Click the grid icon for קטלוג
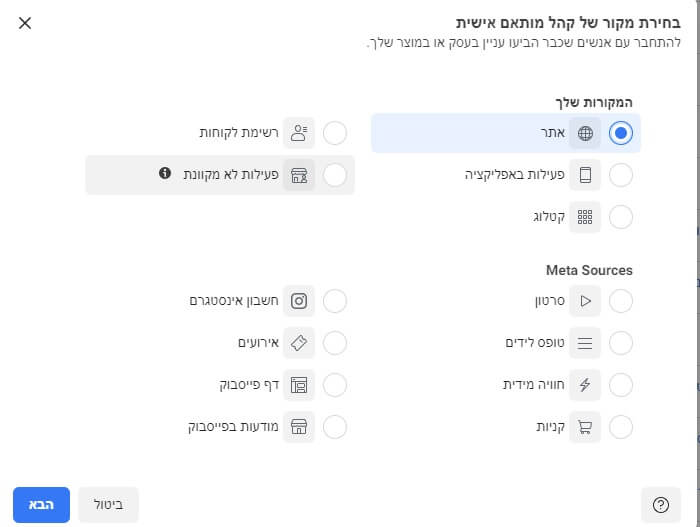 tap(585, 217)
